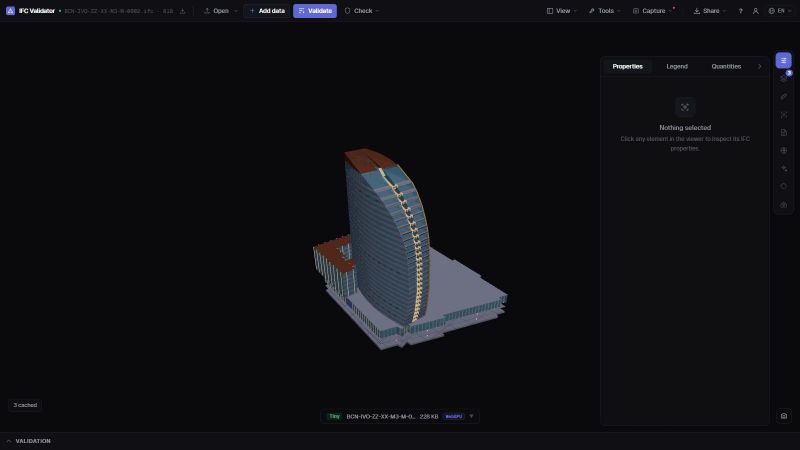
Task: Open the View menu
Action: [x=562, y=11]
